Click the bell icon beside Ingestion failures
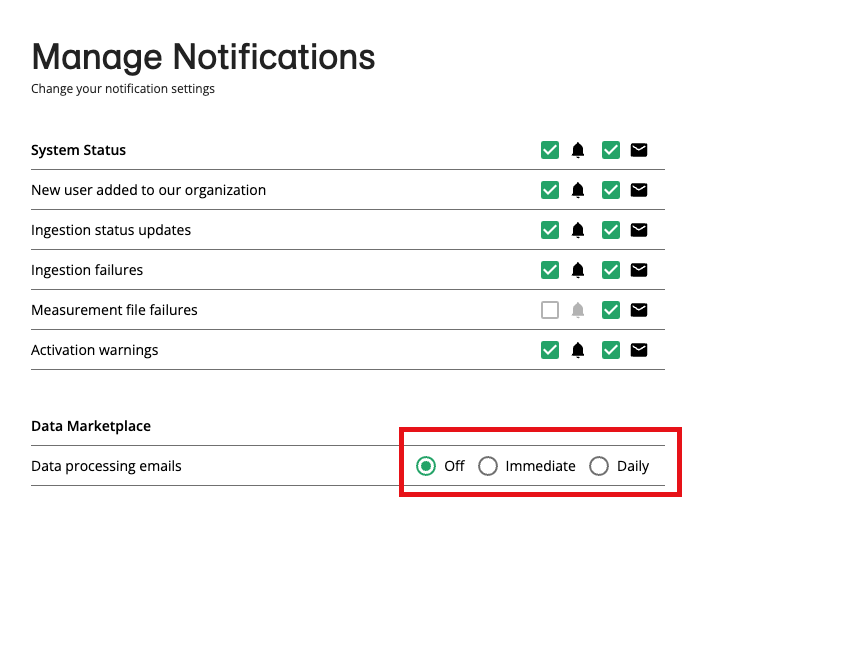846x661 pixels. point(579,270)
